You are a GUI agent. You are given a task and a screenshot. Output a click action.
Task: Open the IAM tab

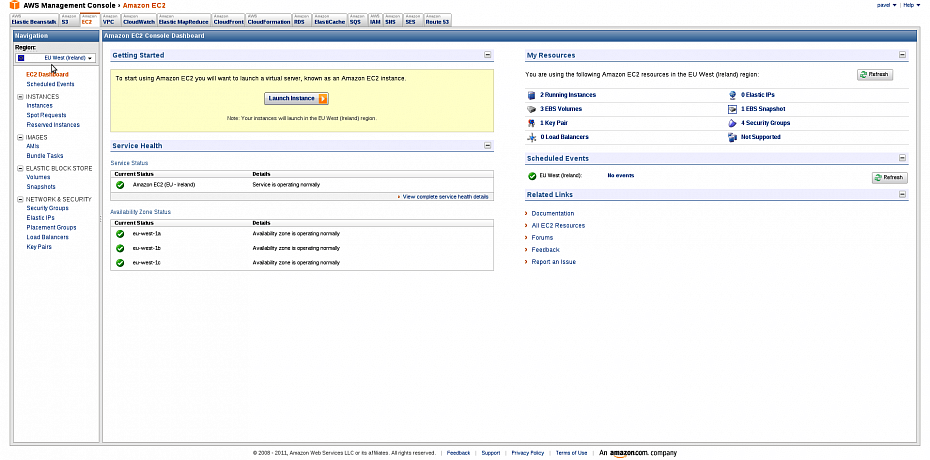[375, 20]
